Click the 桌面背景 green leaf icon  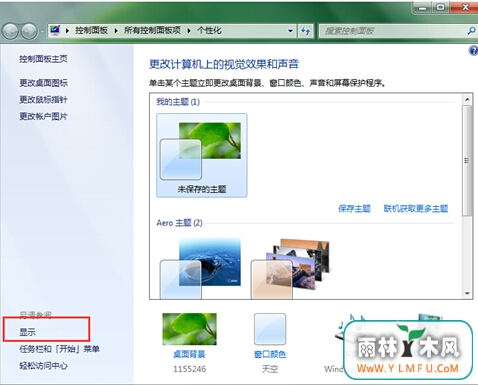pyautogui.click(x=189, y=329)
